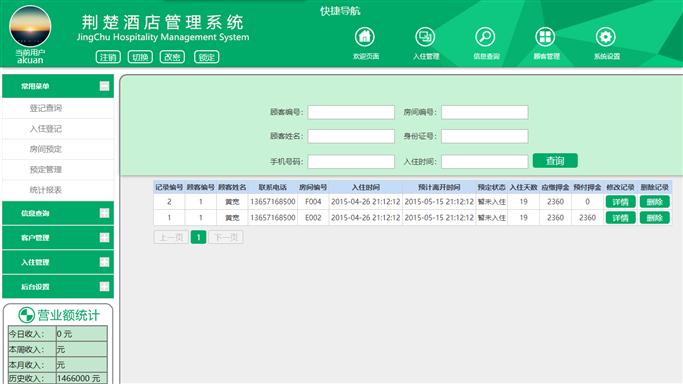Open the 入住管理 quick navigation icon
The height and width of the screenshot is (384, 683).
[425, 37]
